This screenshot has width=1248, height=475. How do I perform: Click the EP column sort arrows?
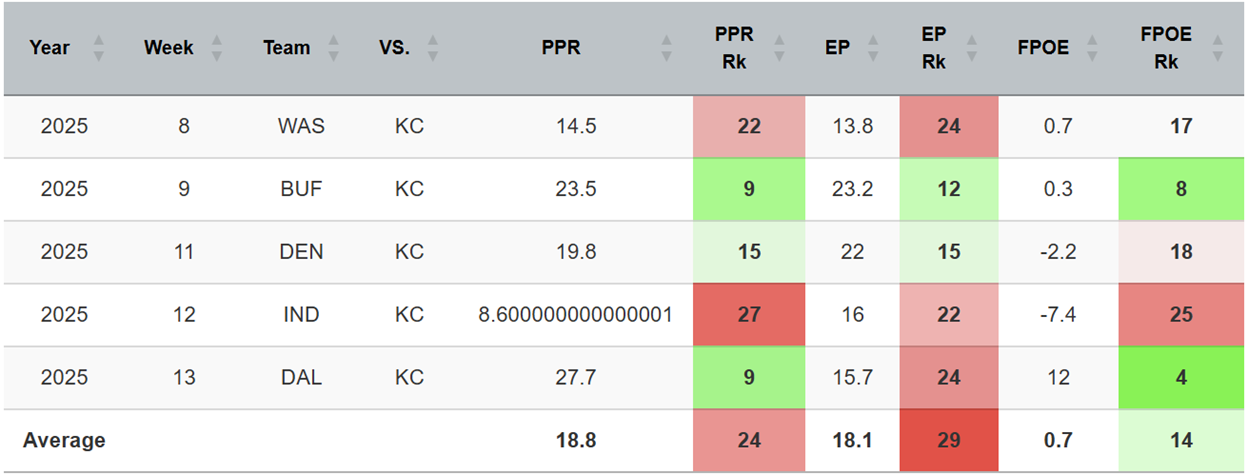tap(872, 48)
